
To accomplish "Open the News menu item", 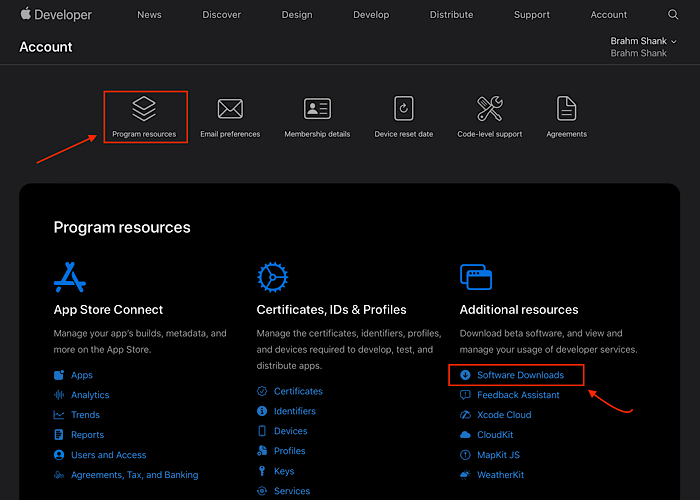I will (149, 15).
